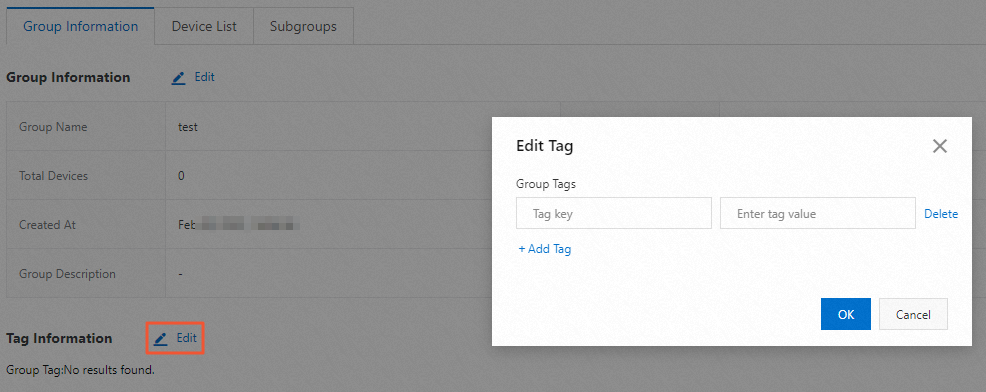986x392 pixels.
Task: Click 'Group Tag:No results found.' text
Action: point(80,370)
